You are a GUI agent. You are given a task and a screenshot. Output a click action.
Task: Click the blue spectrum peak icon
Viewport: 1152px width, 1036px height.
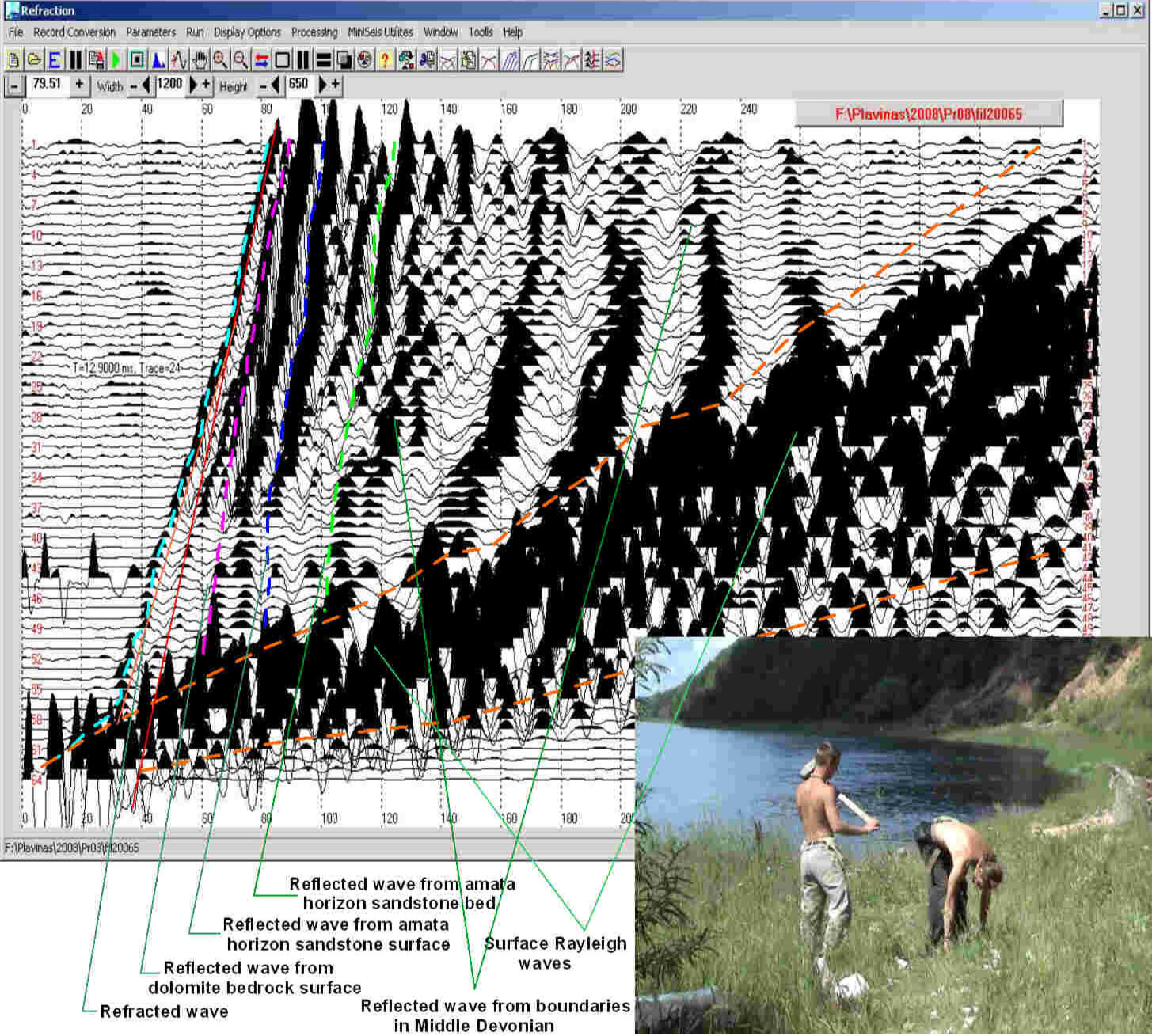click(158, 60)
